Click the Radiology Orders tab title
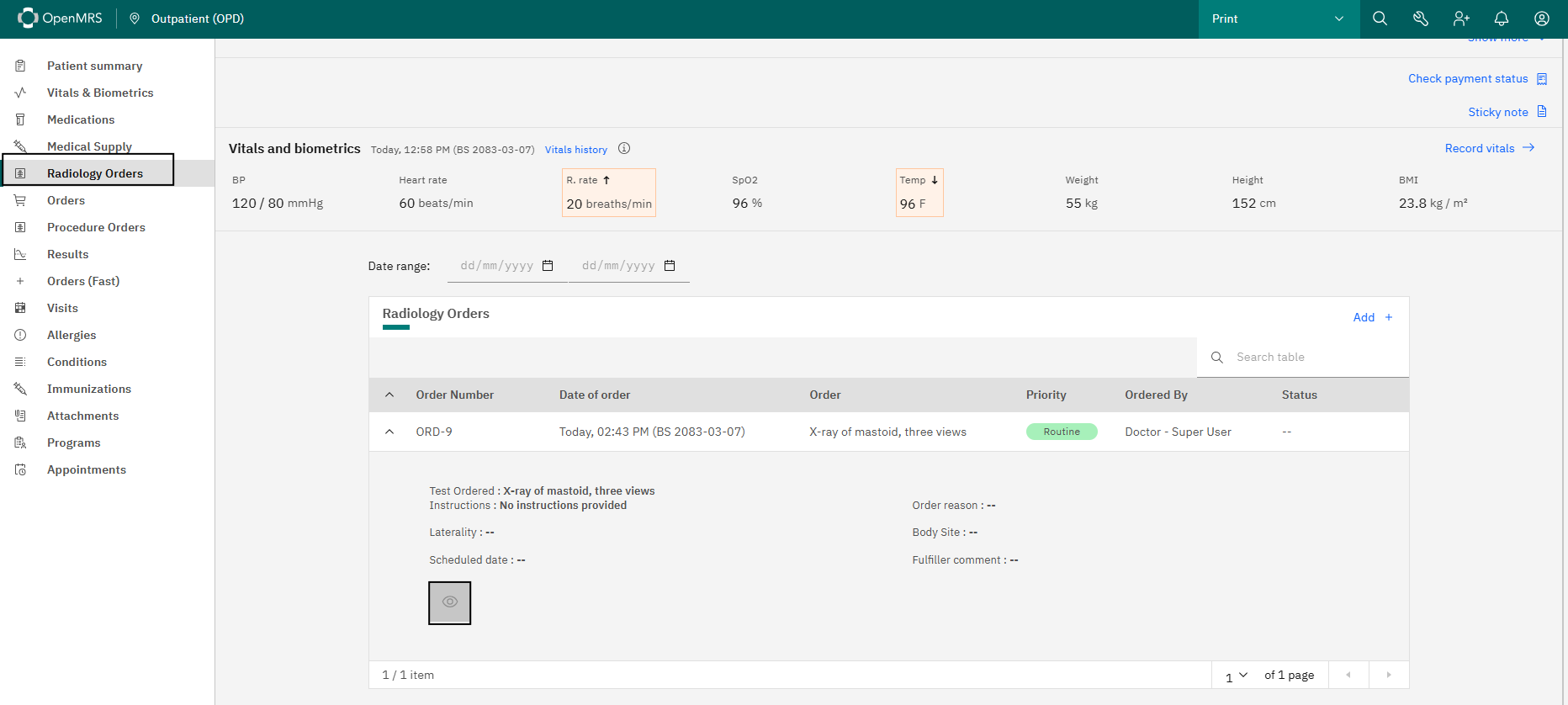1568x705 pixels. (436, 313)
